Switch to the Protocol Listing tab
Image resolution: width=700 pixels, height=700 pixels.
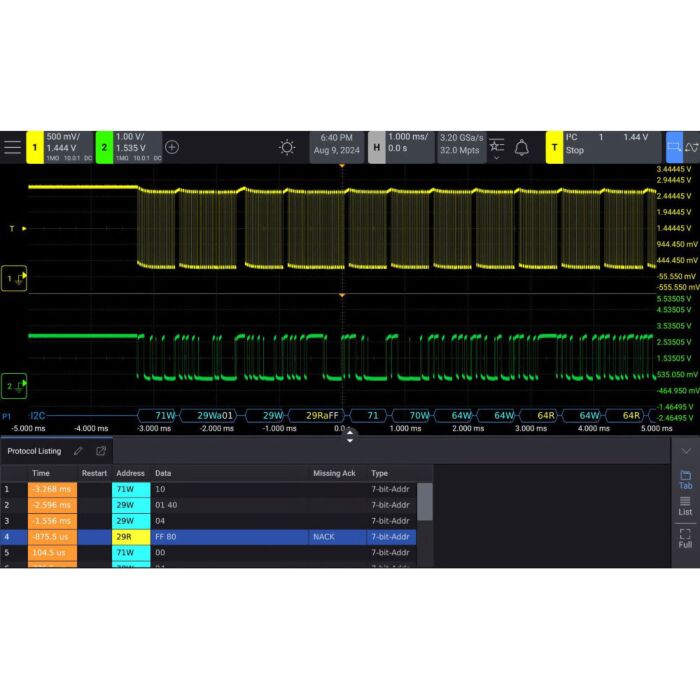(x=34, y=451)
